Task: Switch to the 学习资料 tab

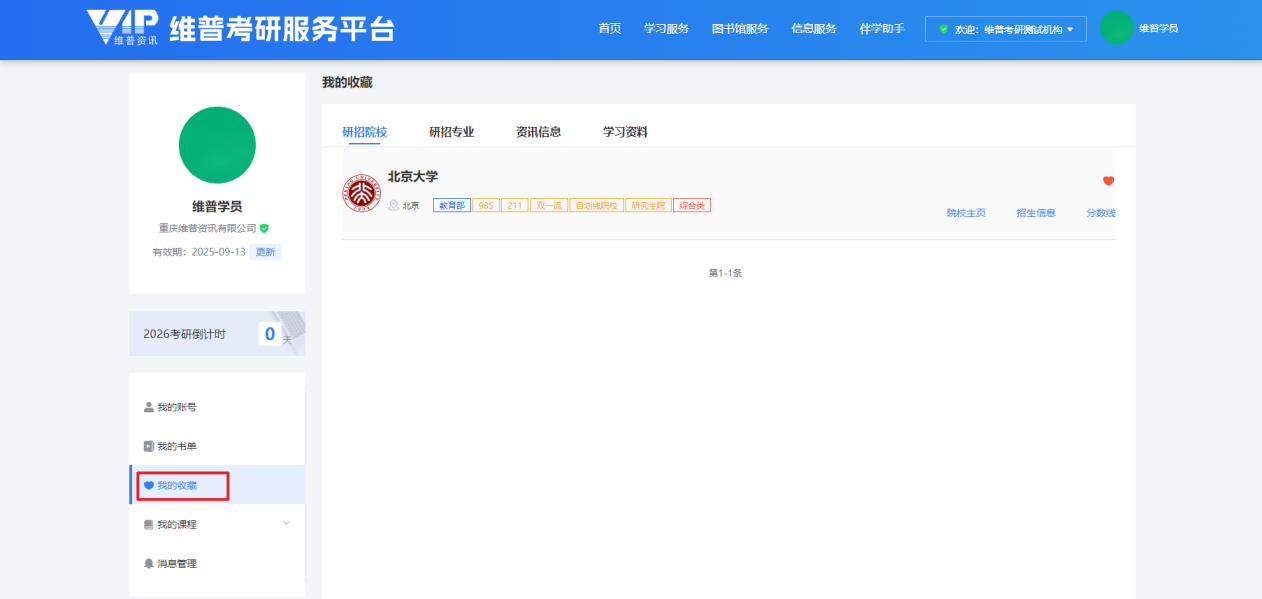Action: click(625, 132)
